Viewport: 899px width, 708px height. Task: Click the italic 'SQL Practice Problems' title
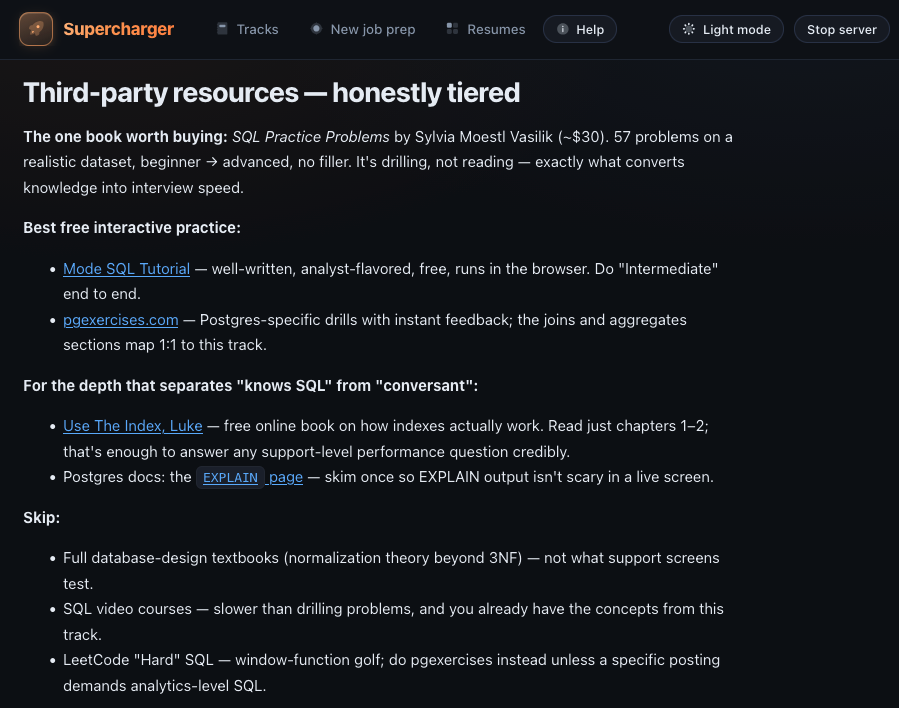(x=310, y=136)
